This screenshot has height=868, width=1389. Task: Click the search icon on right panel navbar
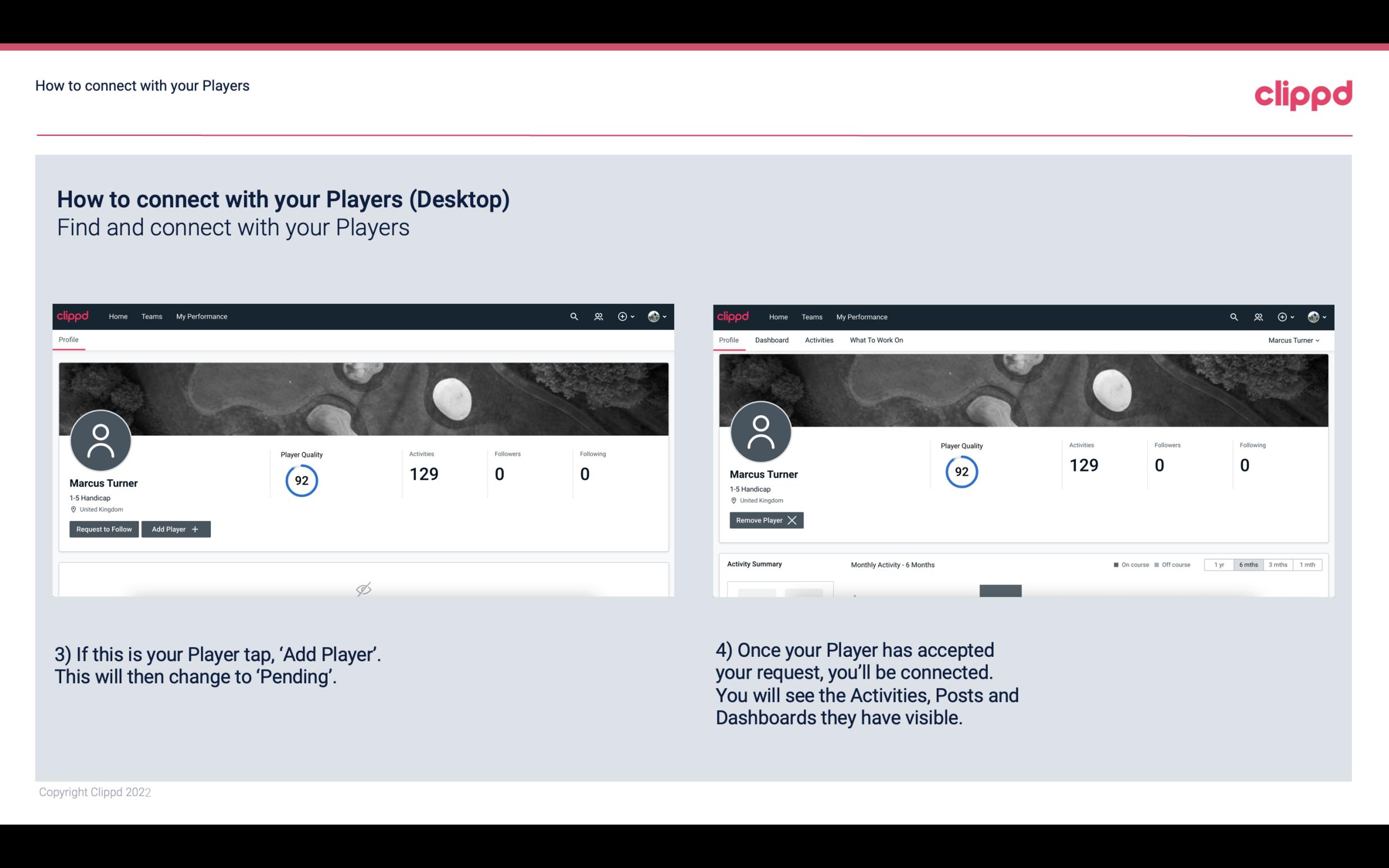1233,316
